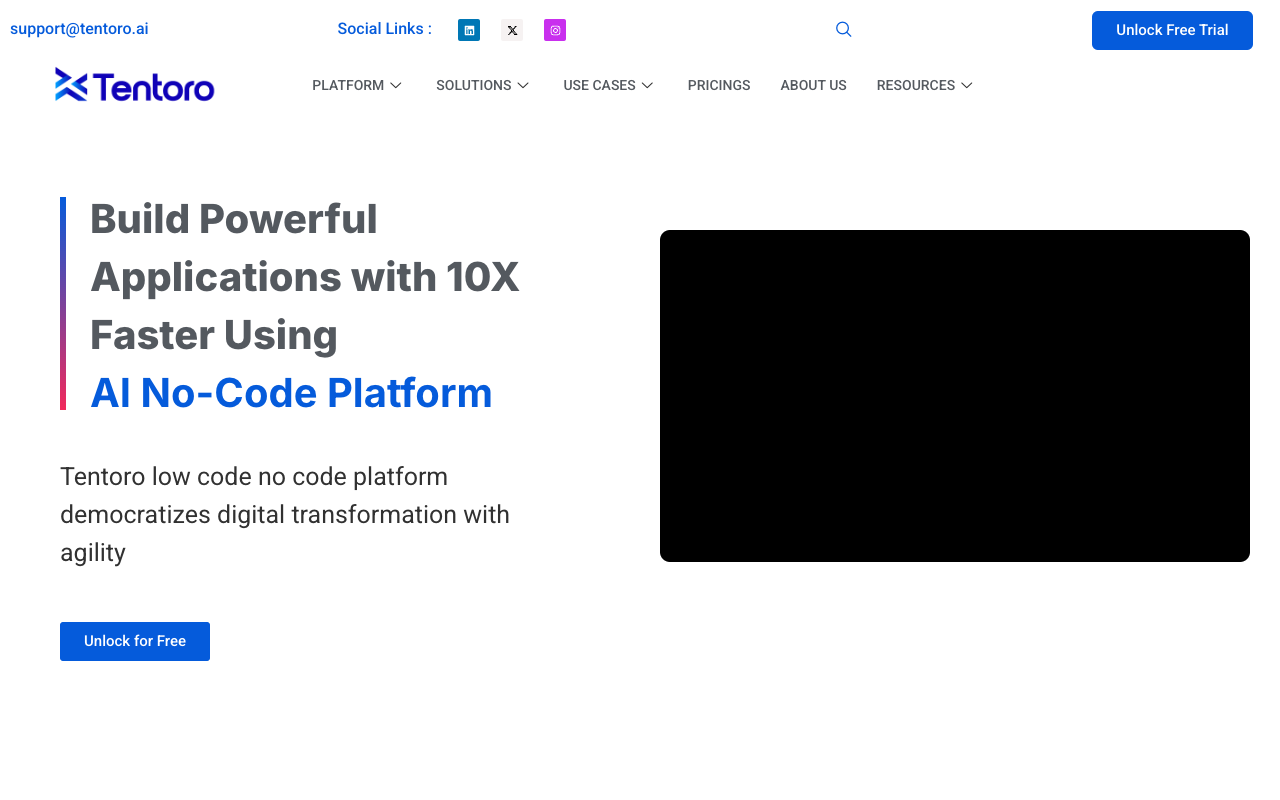This screenshot has height=800, width=1280.
Task: Open the USE CASES menu label
Action: tap(599, 86)
